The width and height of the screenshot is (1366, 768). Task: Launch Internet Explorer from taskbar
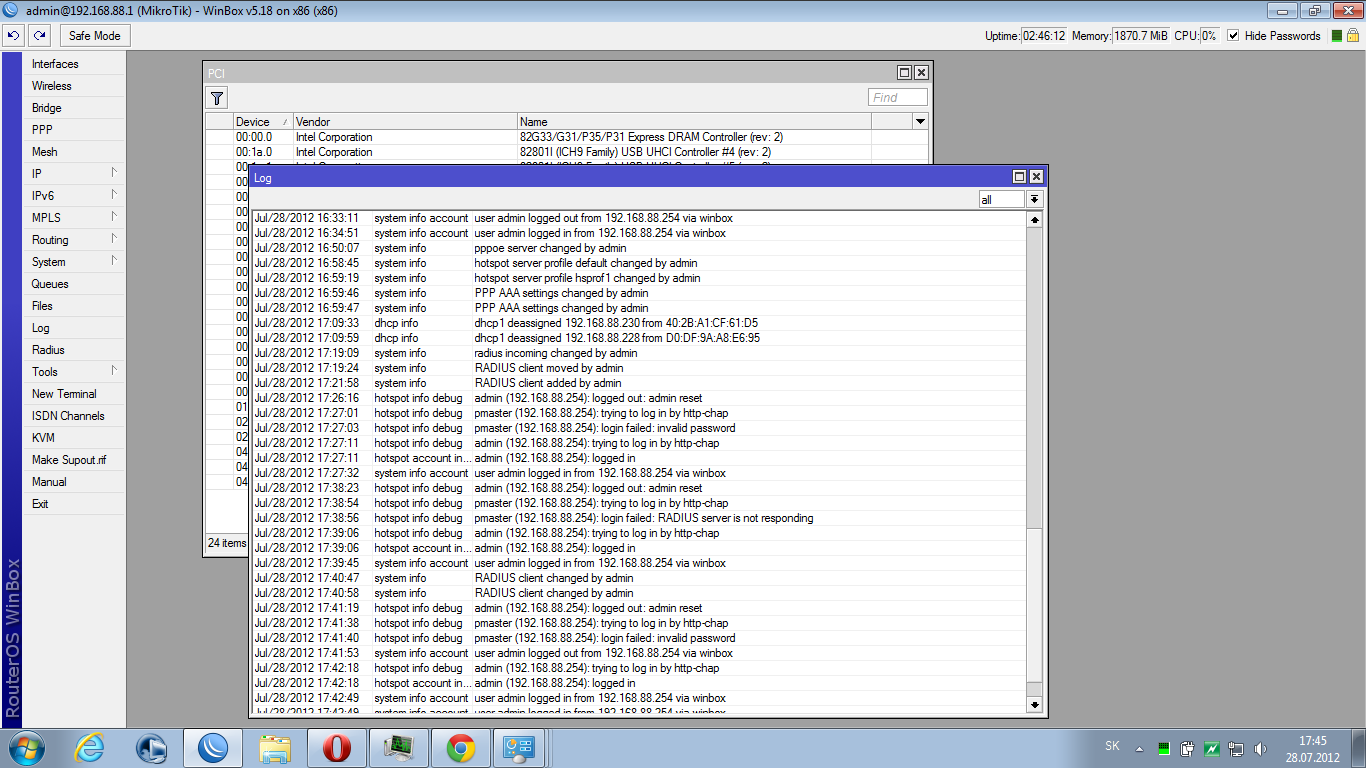click(91, 748)
